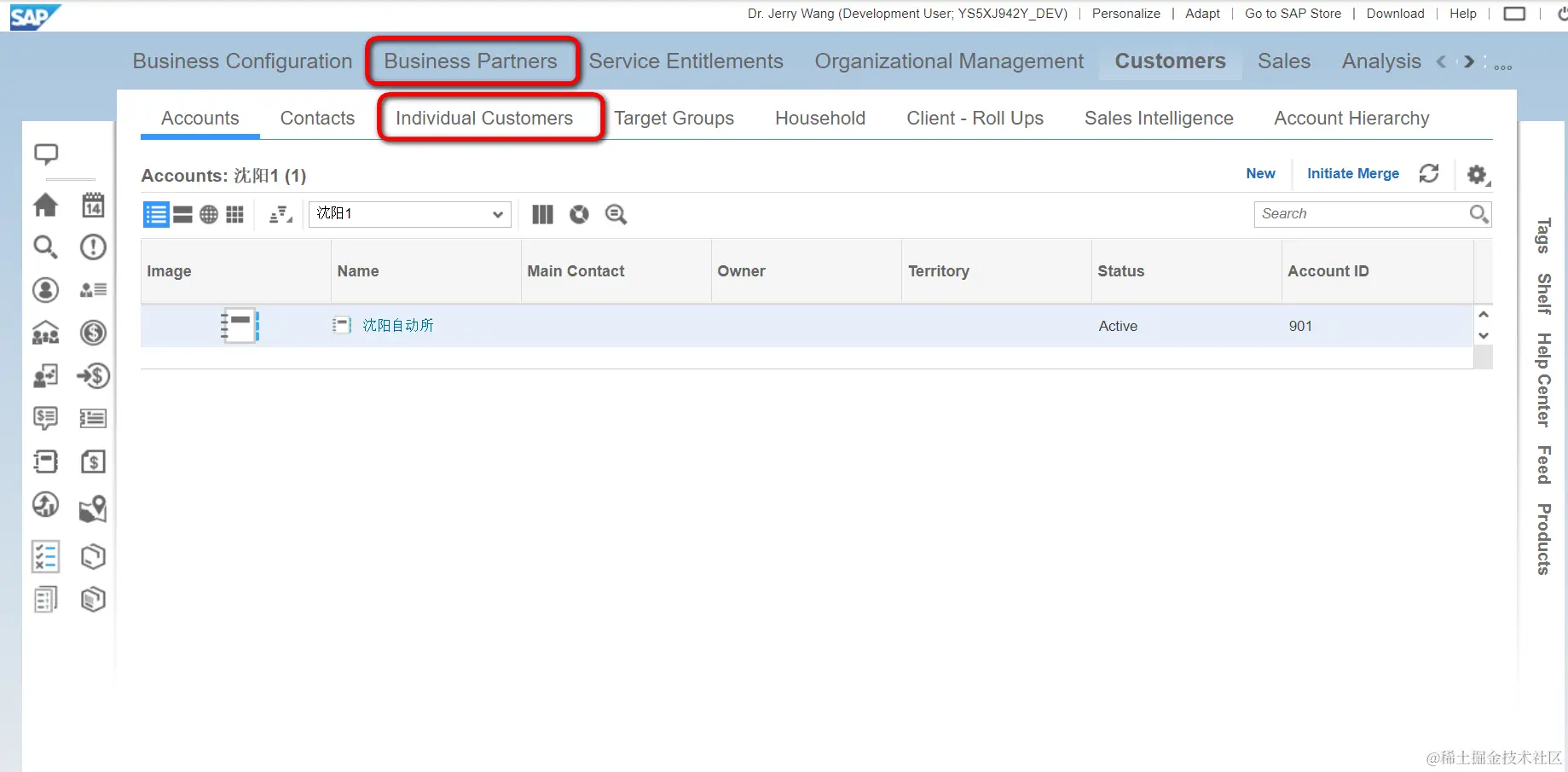Switch to list view in Accounts toolbar
The width and height of the screenshot is (1568, 772).
(156, 214)
